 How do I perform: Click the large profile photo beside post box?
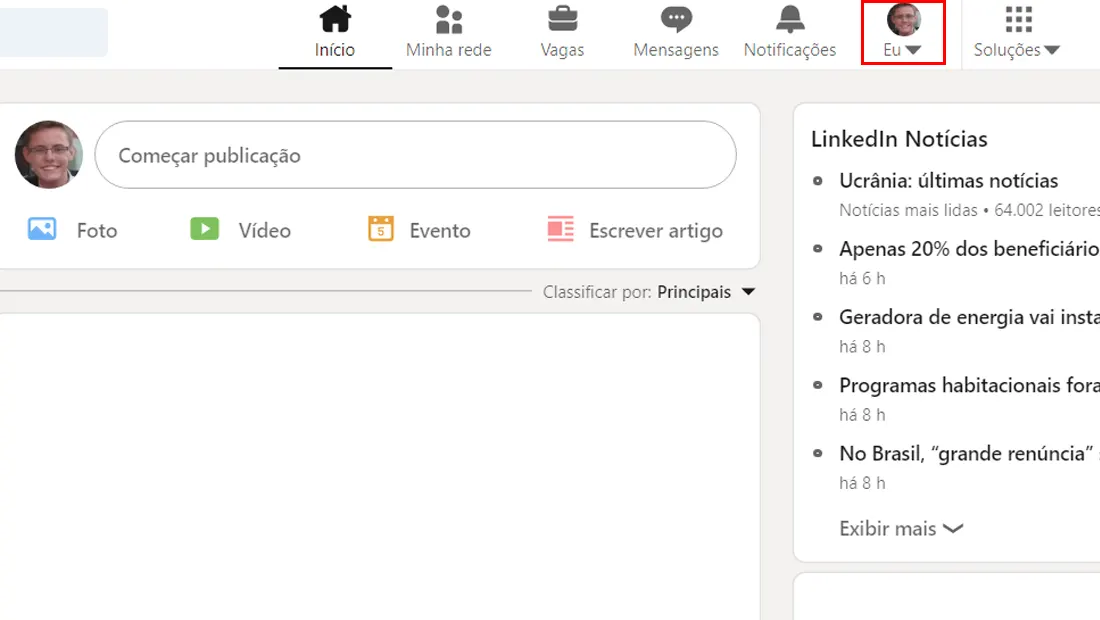[x=49, y=154]
